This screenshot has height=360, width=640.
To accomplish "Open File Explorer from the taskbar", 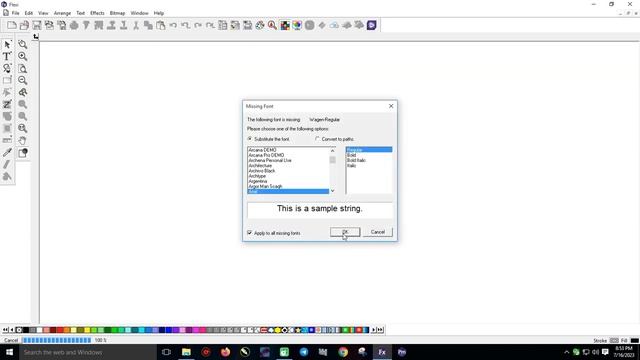I will pos(186,352).
